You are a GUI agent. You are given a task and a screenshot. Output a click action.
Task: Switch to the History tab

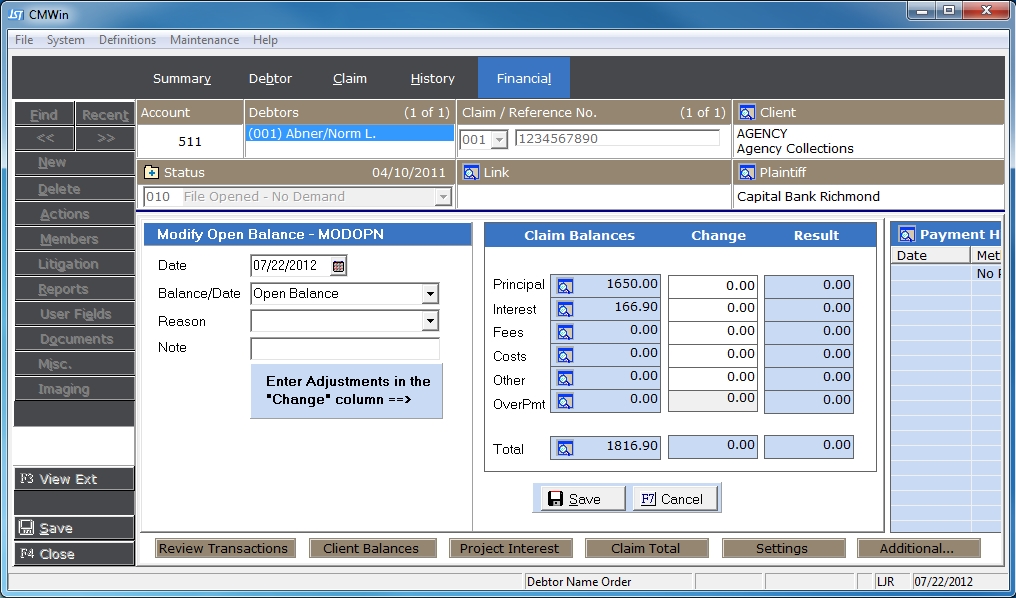pos(432,79)
